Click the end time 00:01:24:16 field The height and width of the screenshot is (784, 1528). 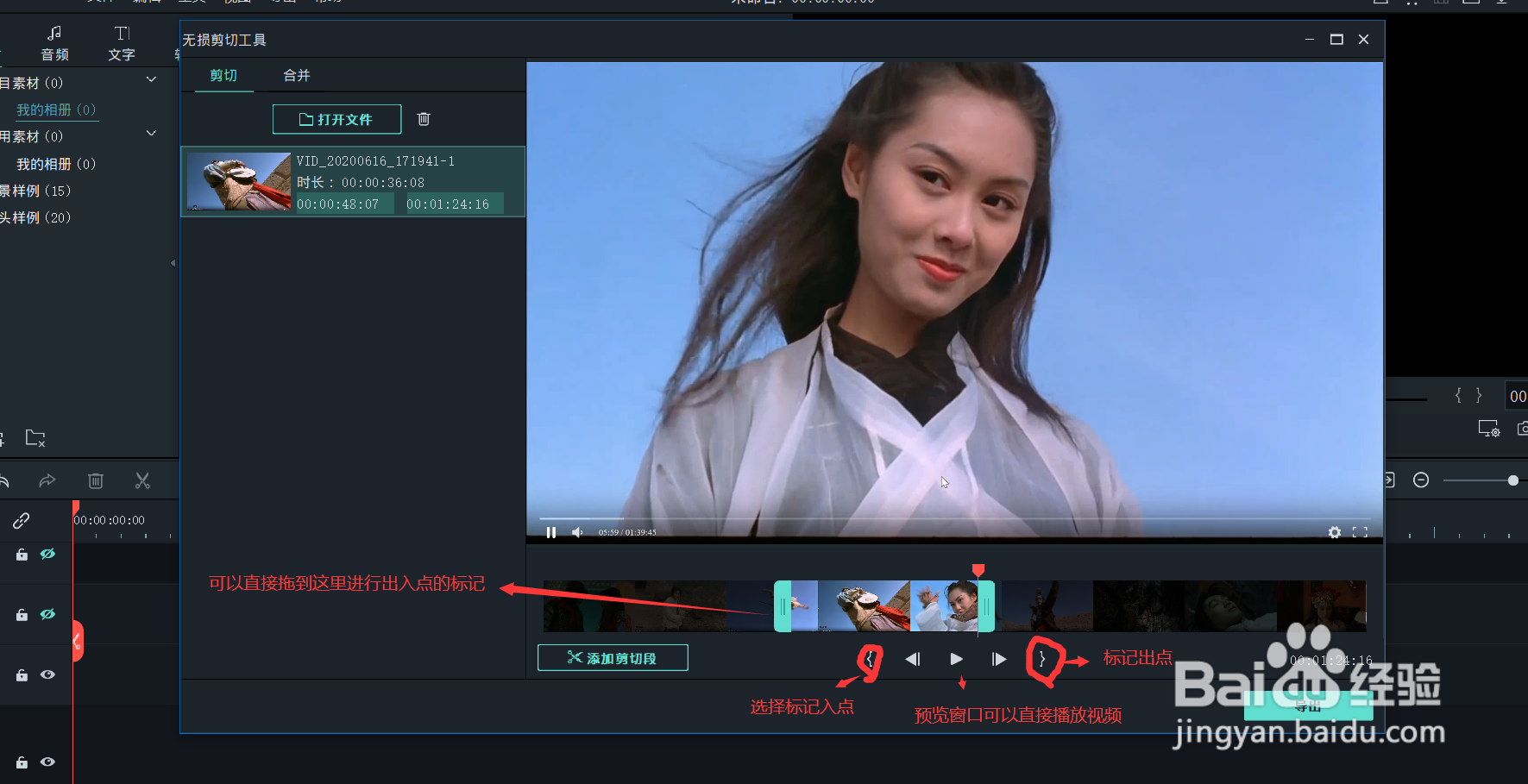coord(454,204)
